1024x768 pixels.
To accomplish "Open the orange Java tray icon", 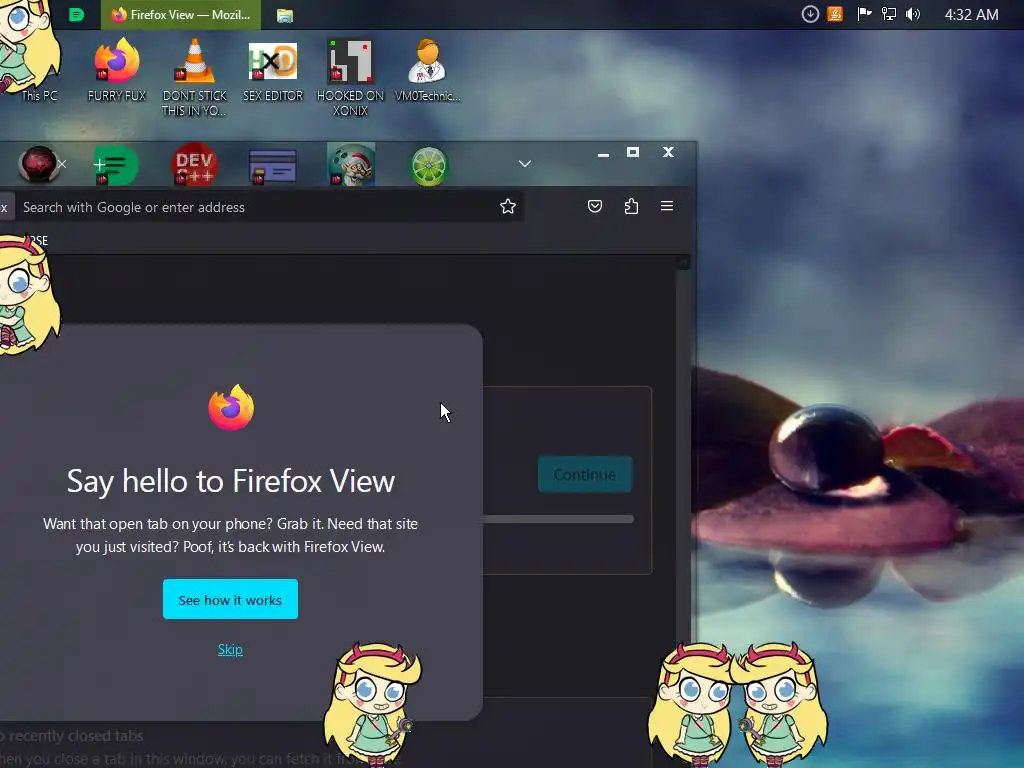I will point(835,14).
